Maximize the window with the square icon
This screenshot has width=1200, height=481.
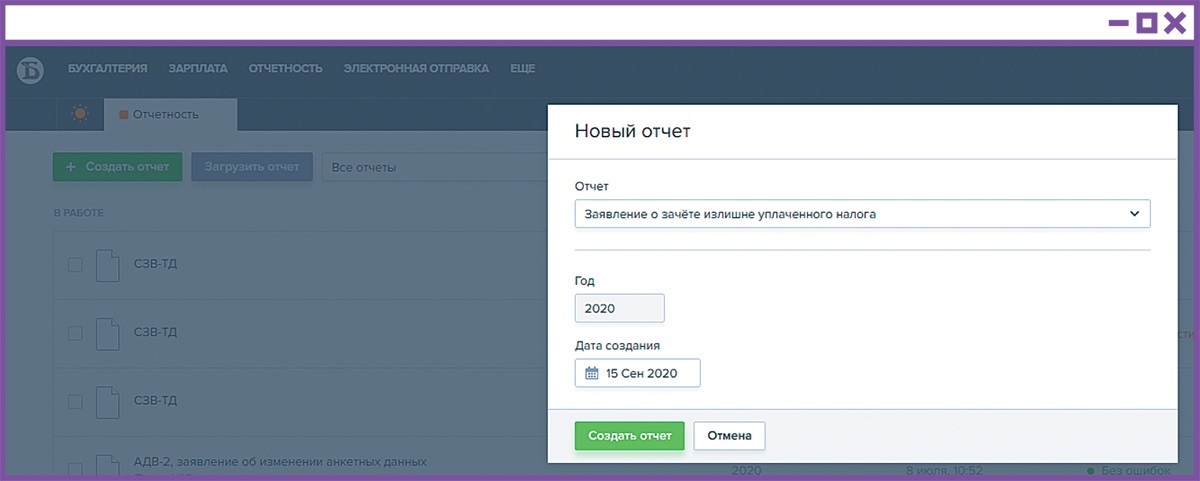[x=1148, y=23]
